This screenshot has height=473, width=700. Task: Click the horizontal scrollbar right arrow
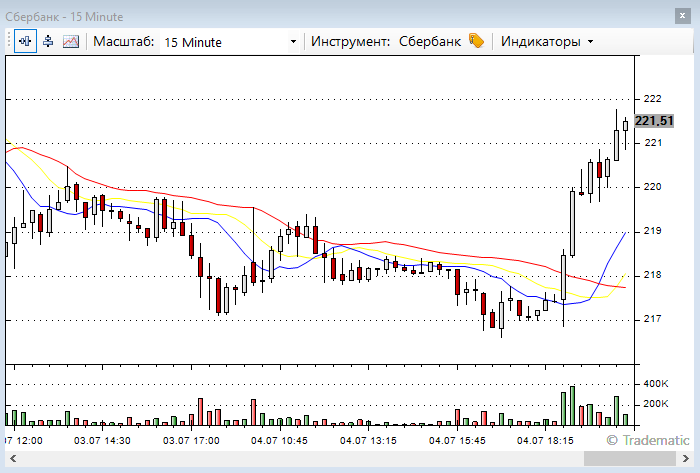click(x=686, y=458)
